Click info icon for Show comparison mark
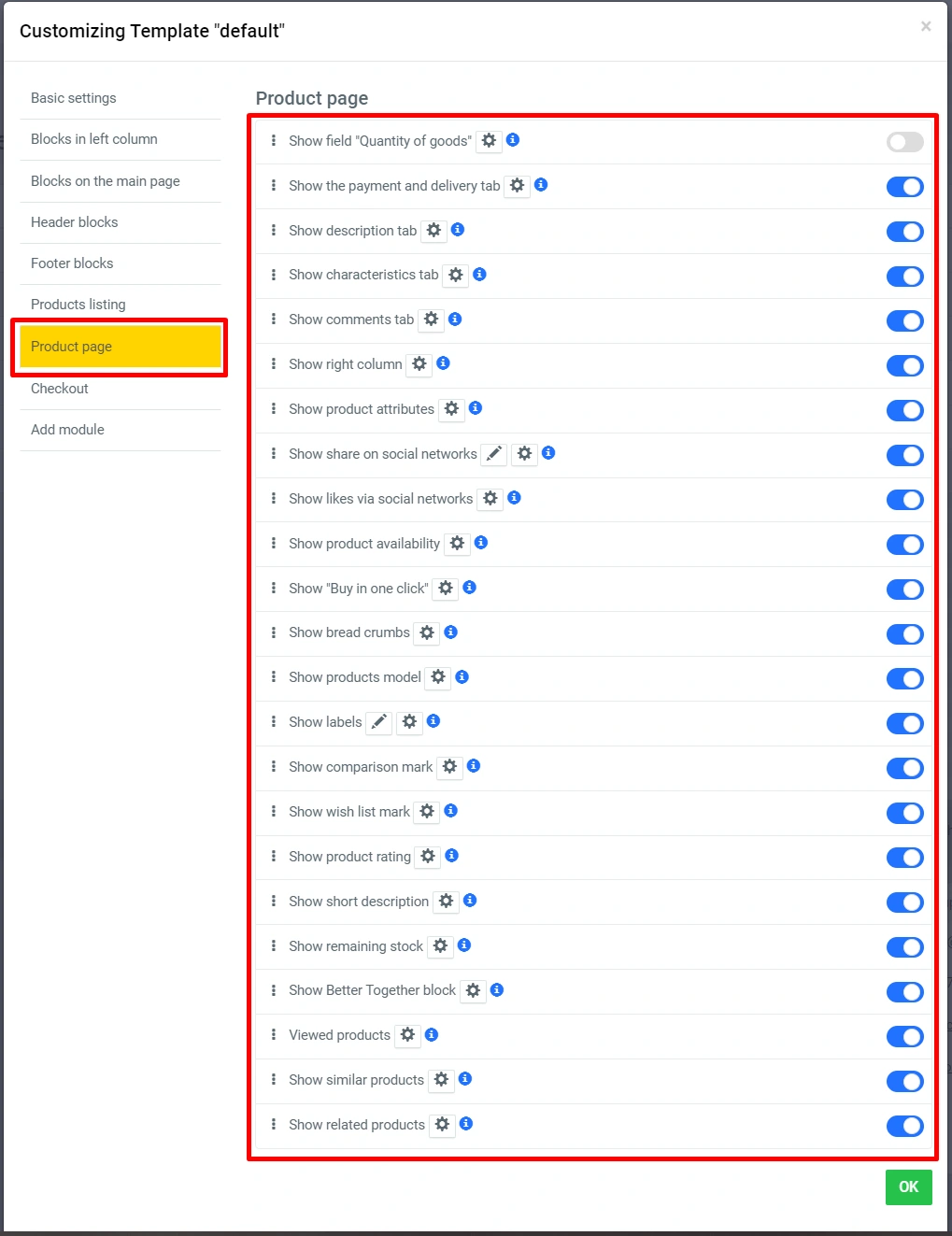This screenshot has height=1236, width=952. 474,766
